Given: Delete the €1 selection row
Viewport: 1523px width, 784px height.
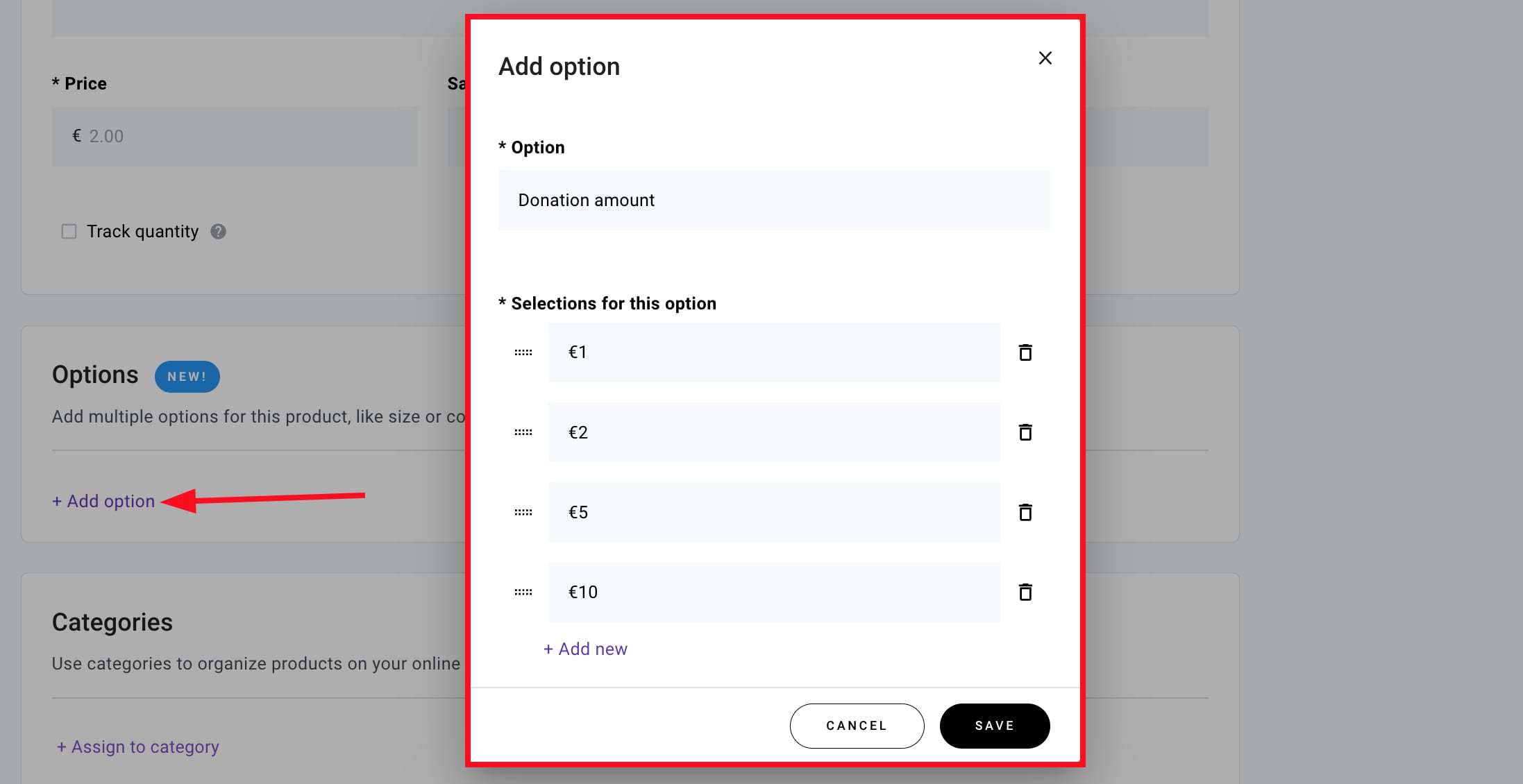Looking at the screenshot, I should (1025, 352).
